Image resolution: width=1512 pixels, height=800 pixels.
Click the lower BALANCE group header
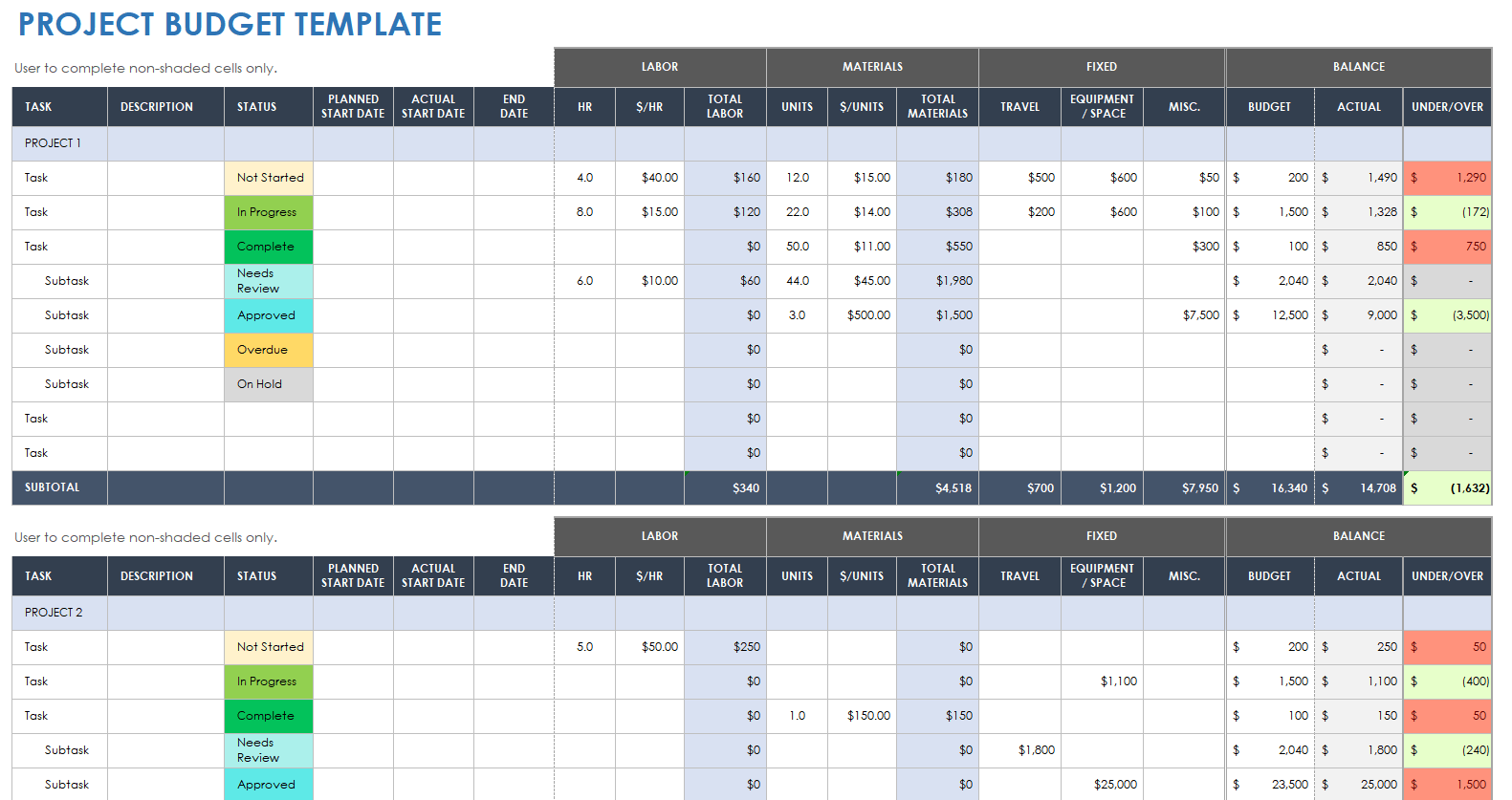[1359, 536]
